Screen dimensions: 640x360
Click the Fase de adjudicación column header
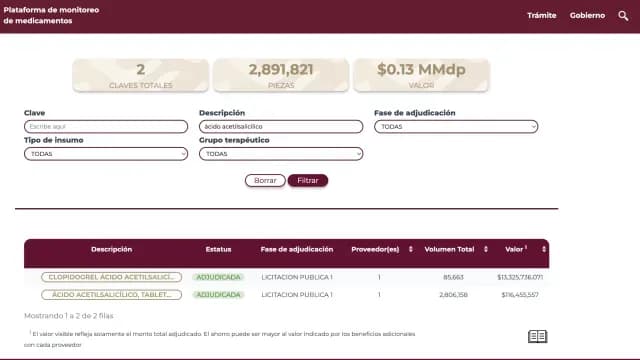(x=297, y=249)
